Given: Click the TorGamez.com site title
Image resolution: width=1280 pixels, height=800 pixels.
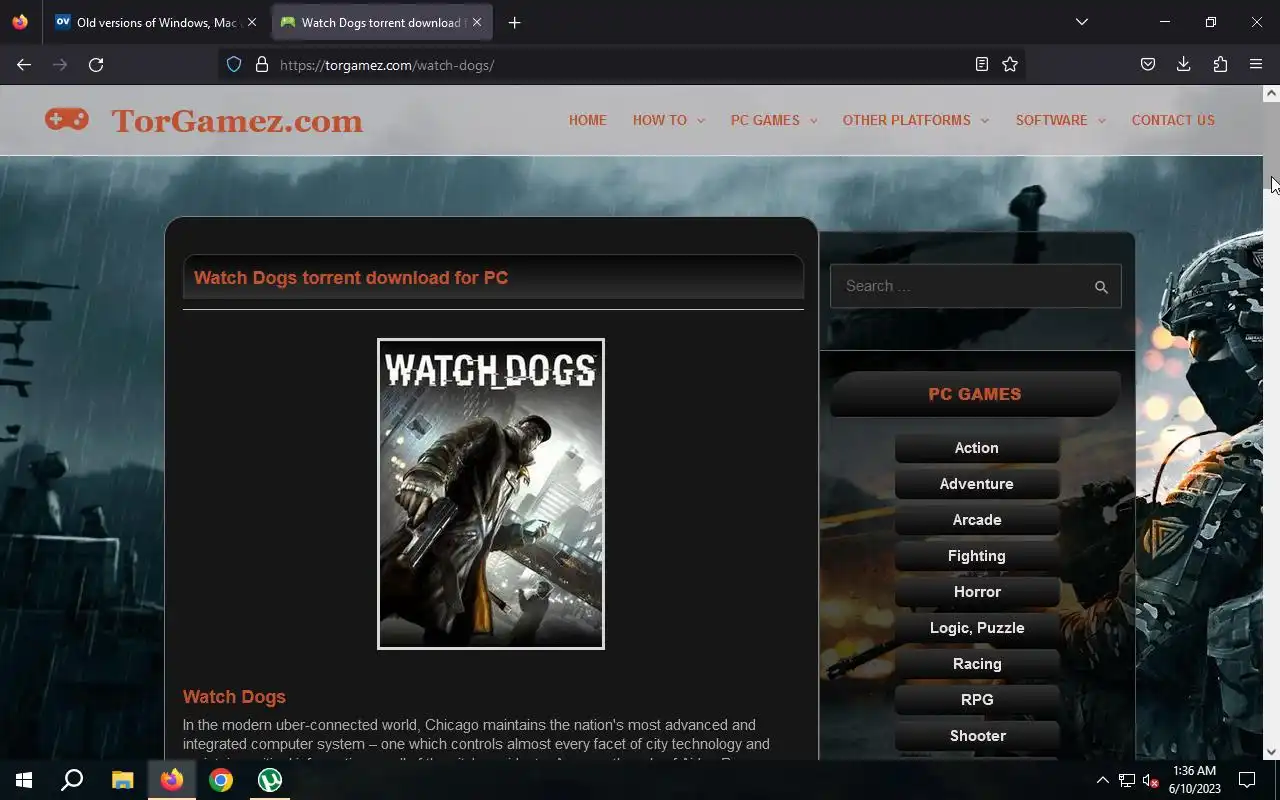Looking at the screenshot, I should [x=237, y=121].
